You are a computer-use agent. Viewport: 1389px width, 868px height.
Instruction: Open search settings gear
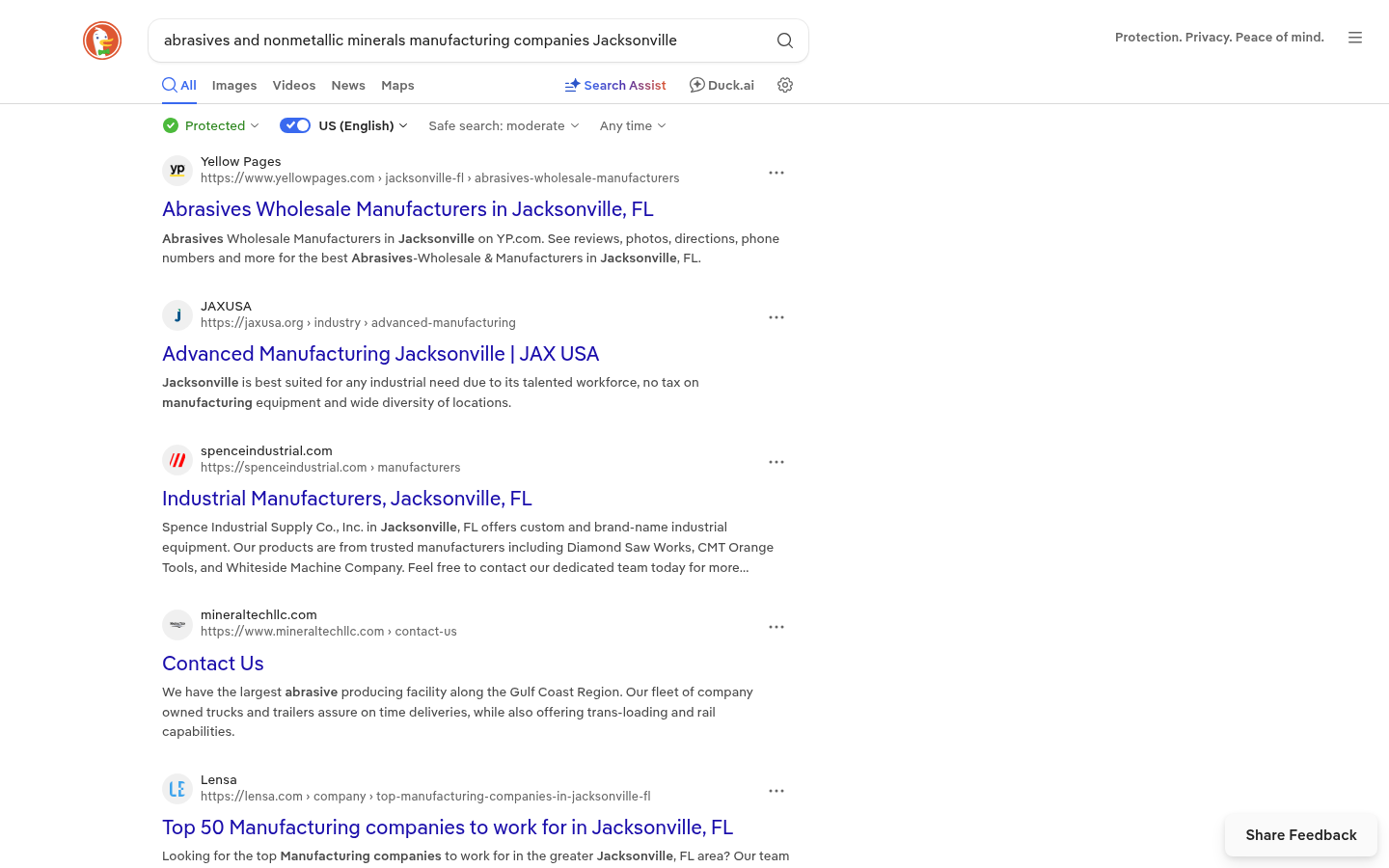785,85
